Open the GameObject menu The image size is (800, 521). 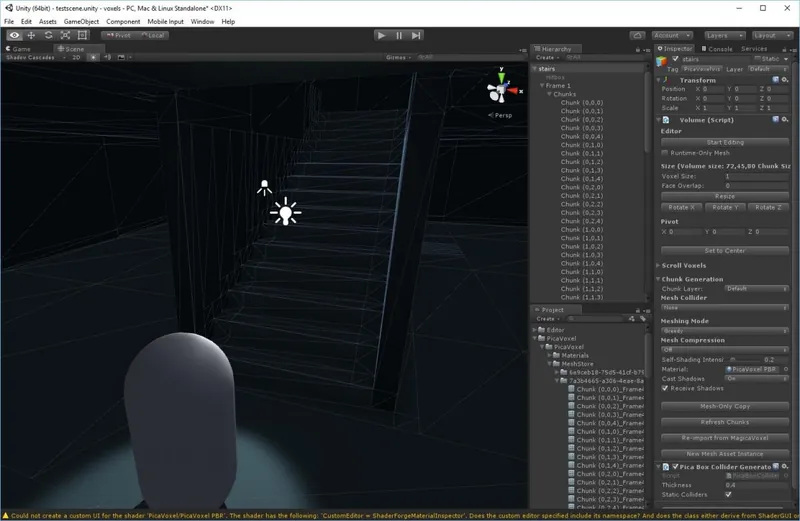pyautogui.click(x=81, y=21)
